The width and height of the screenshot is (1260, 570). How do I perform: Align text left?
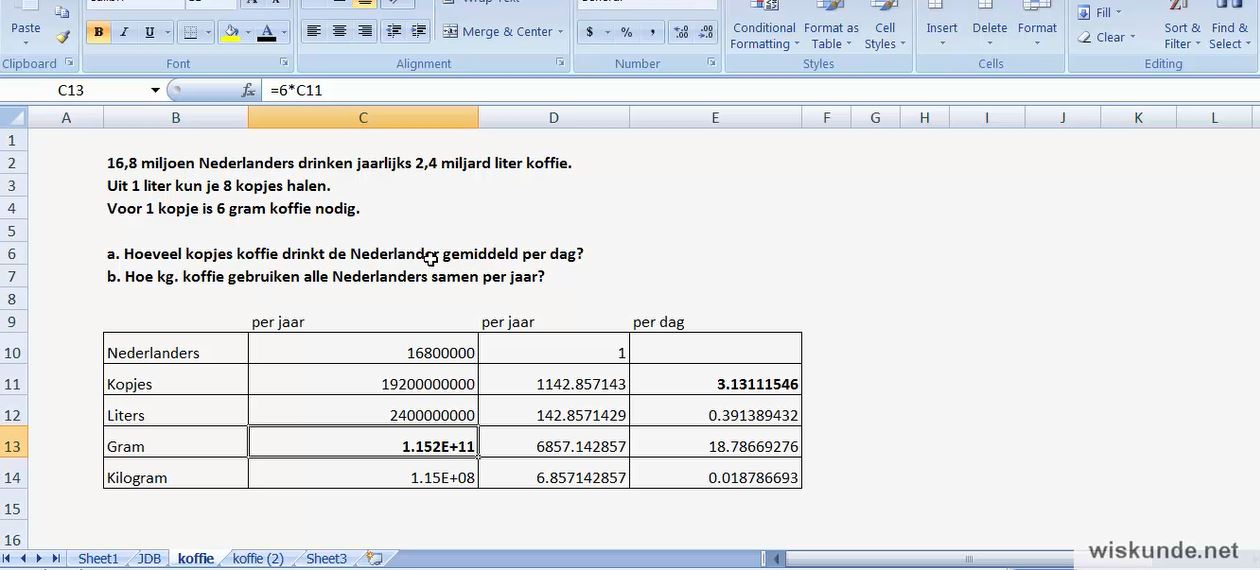[x=314, y=32]
